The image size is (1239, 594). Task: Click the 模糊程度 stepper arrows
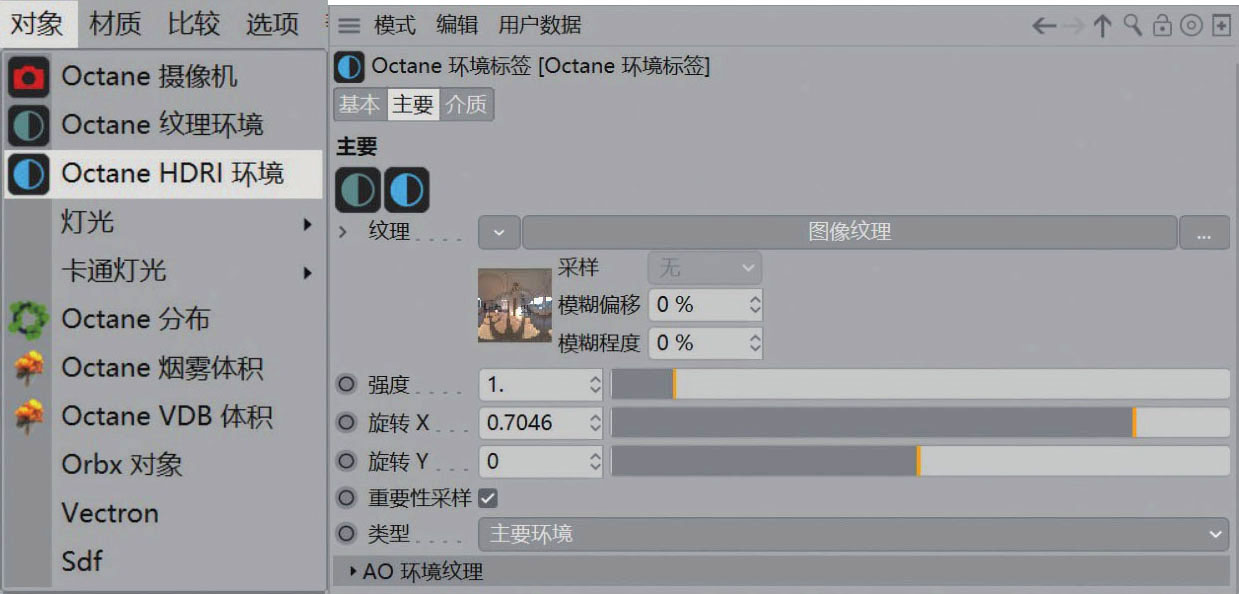755,343
